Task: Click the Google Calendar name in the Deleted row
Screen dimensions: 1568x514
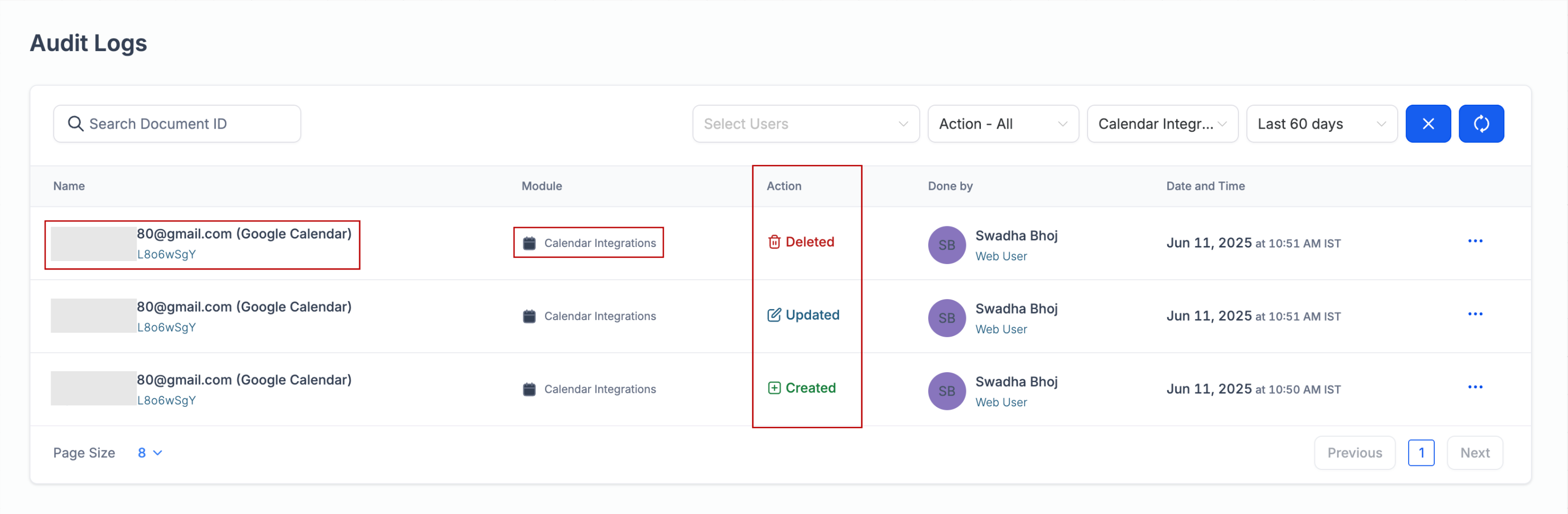Action: (x=244, y=234)
